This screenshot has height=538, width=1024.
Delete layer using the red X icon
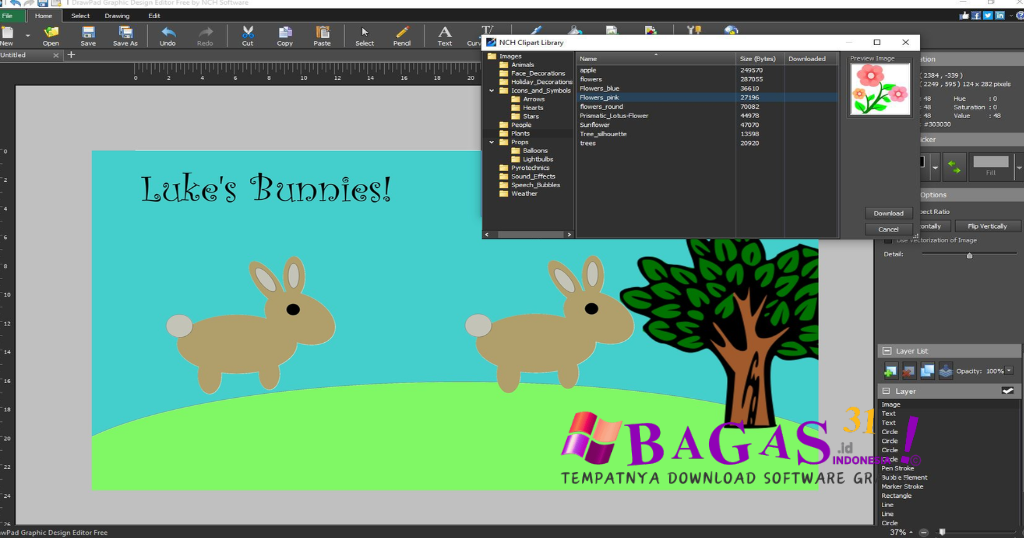[x=908, y=371]
